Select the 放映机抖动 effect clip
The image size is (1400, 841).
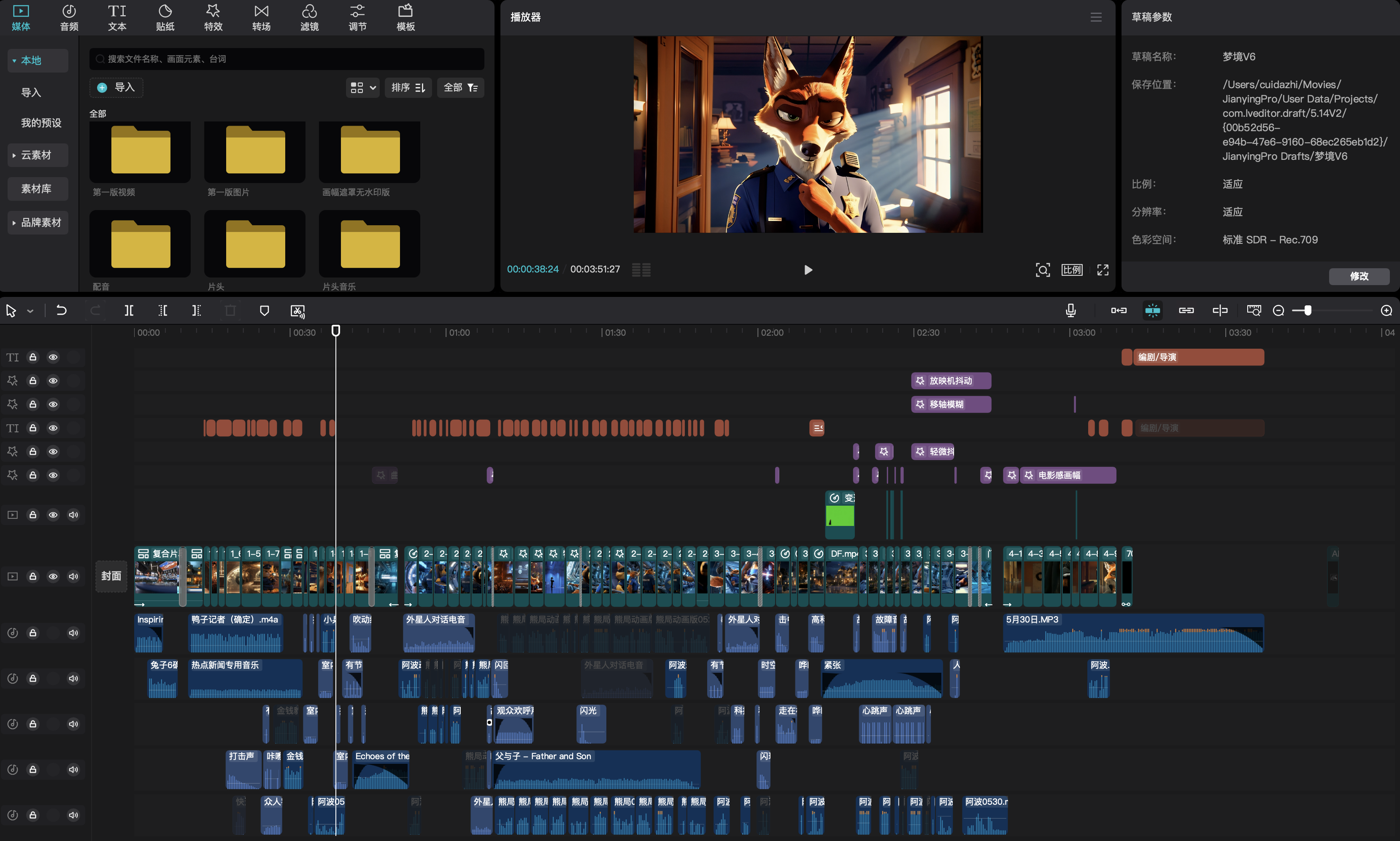[951, 381]
